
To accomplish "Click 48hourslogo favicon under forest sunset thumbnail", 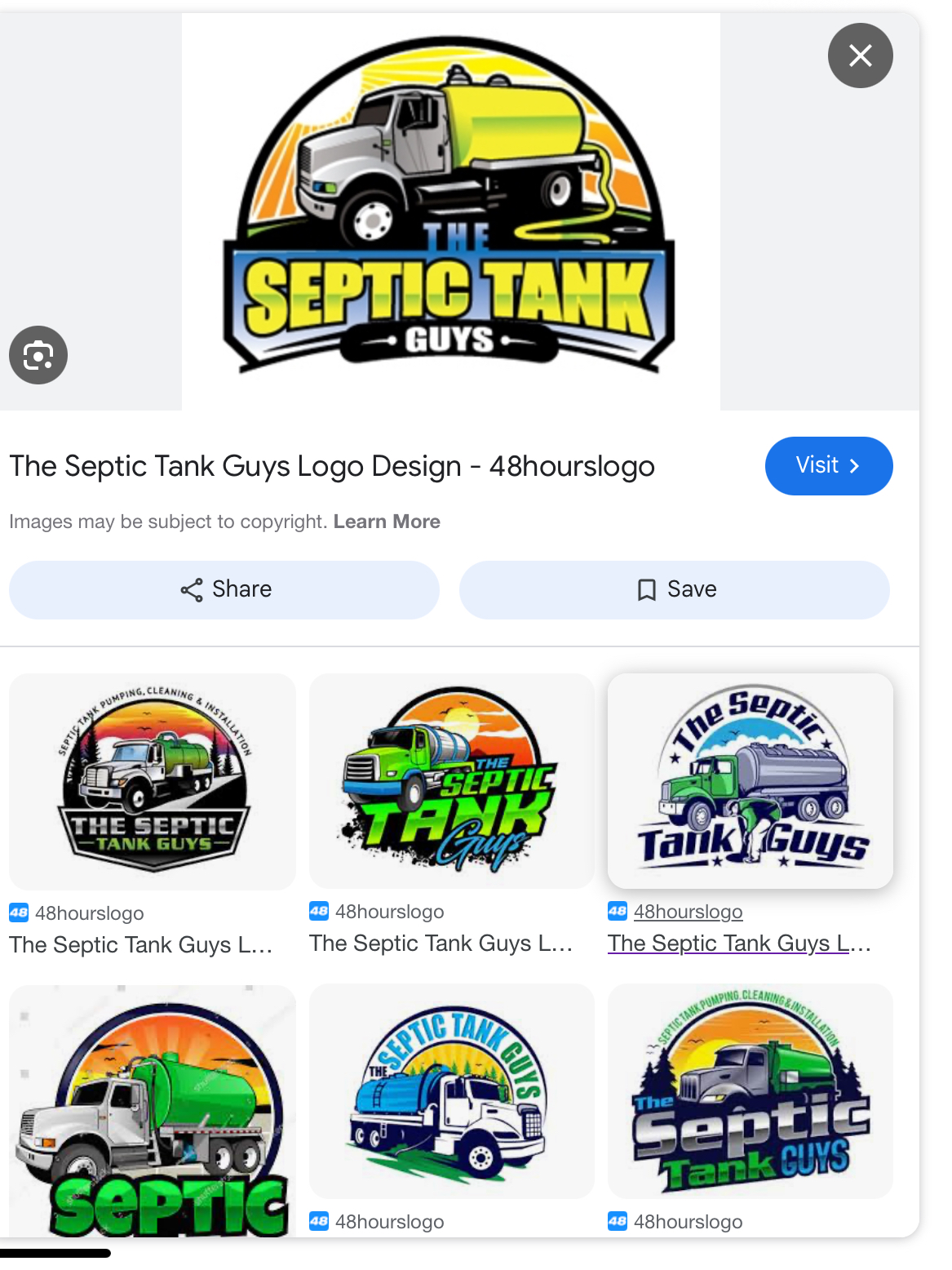I will (618, 1221).
